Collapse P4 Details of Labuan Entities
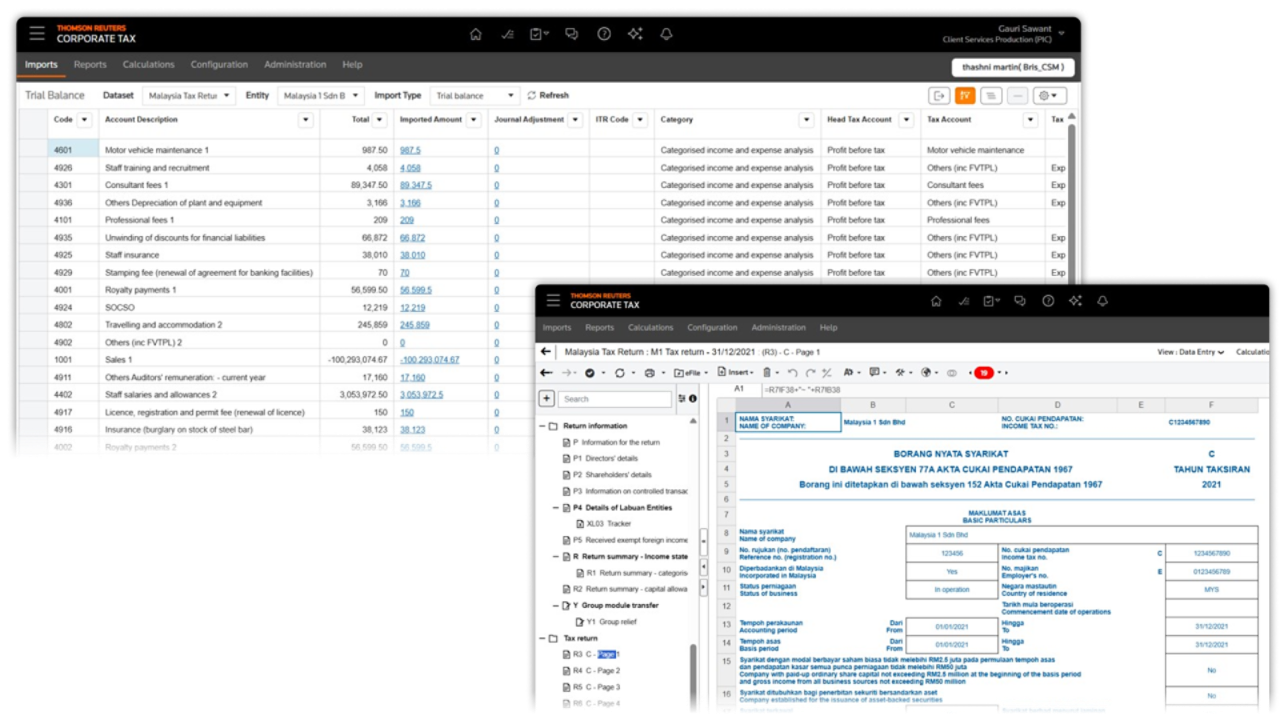 (556, 507)
